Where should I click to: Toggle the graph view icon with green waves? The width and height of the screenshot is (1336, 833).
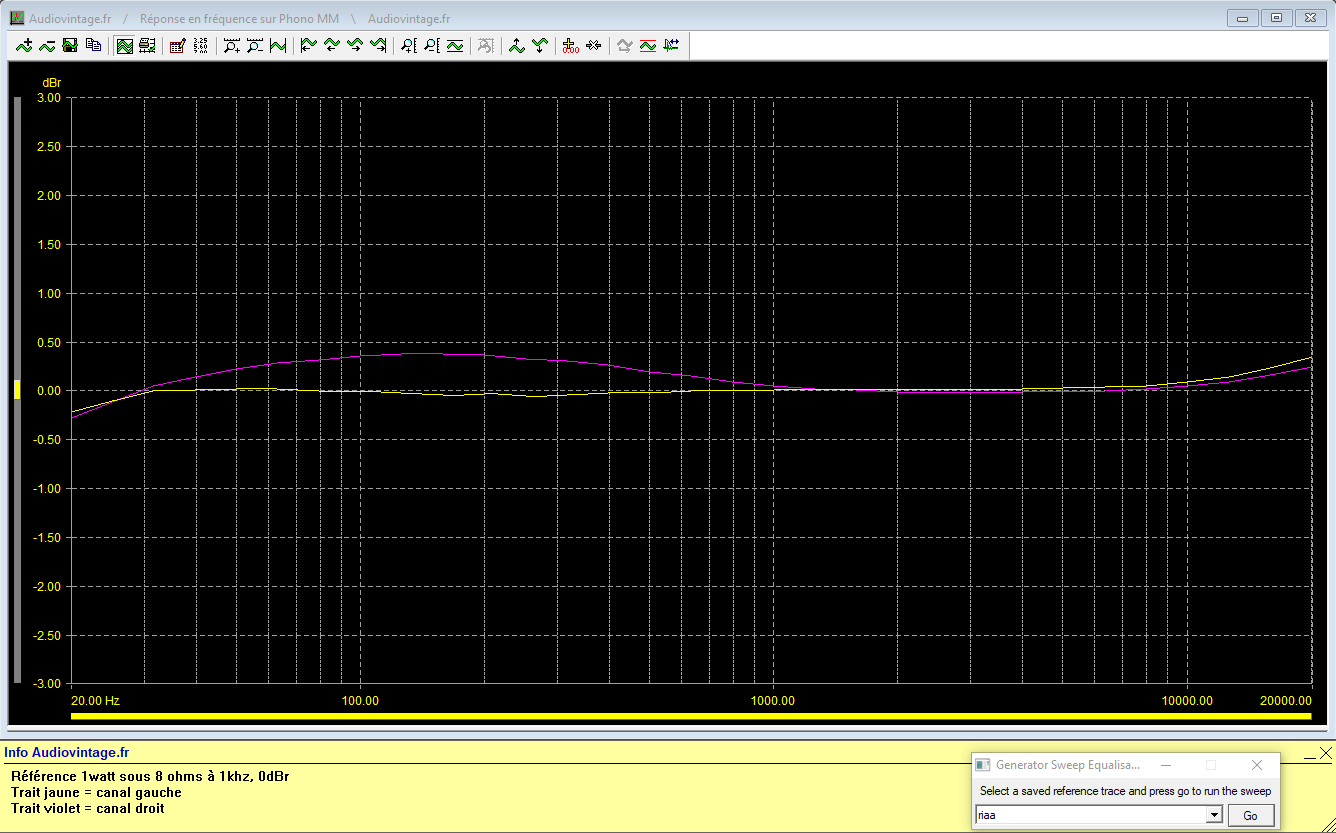tap(125, 45)
